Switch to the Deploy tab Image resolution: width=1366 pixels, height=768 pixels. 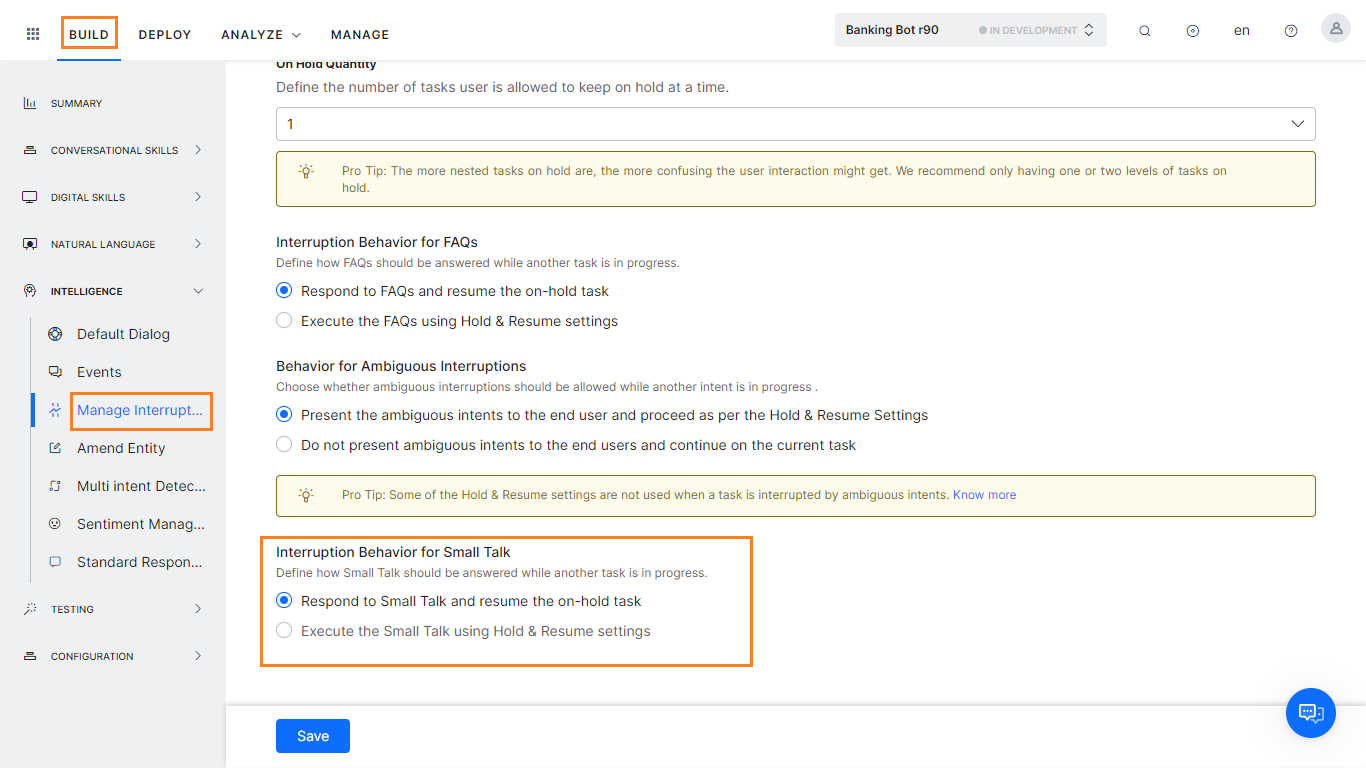(x=165, y=34)
